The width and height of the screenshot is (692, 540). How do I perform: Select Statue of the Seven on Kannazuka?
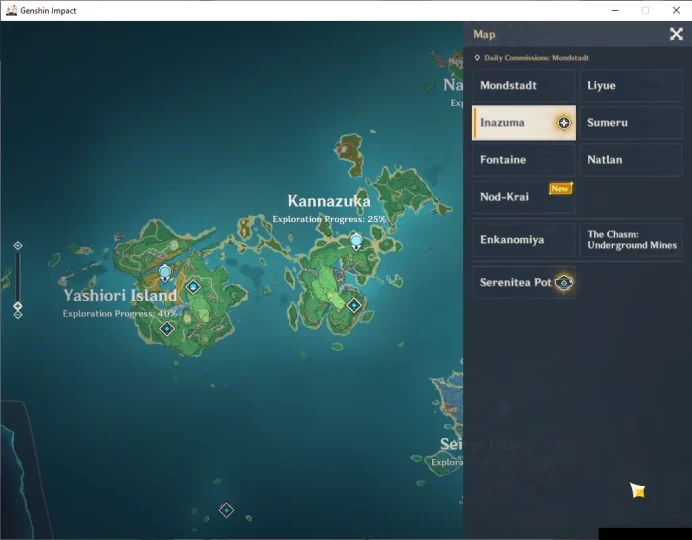point(356,242)
